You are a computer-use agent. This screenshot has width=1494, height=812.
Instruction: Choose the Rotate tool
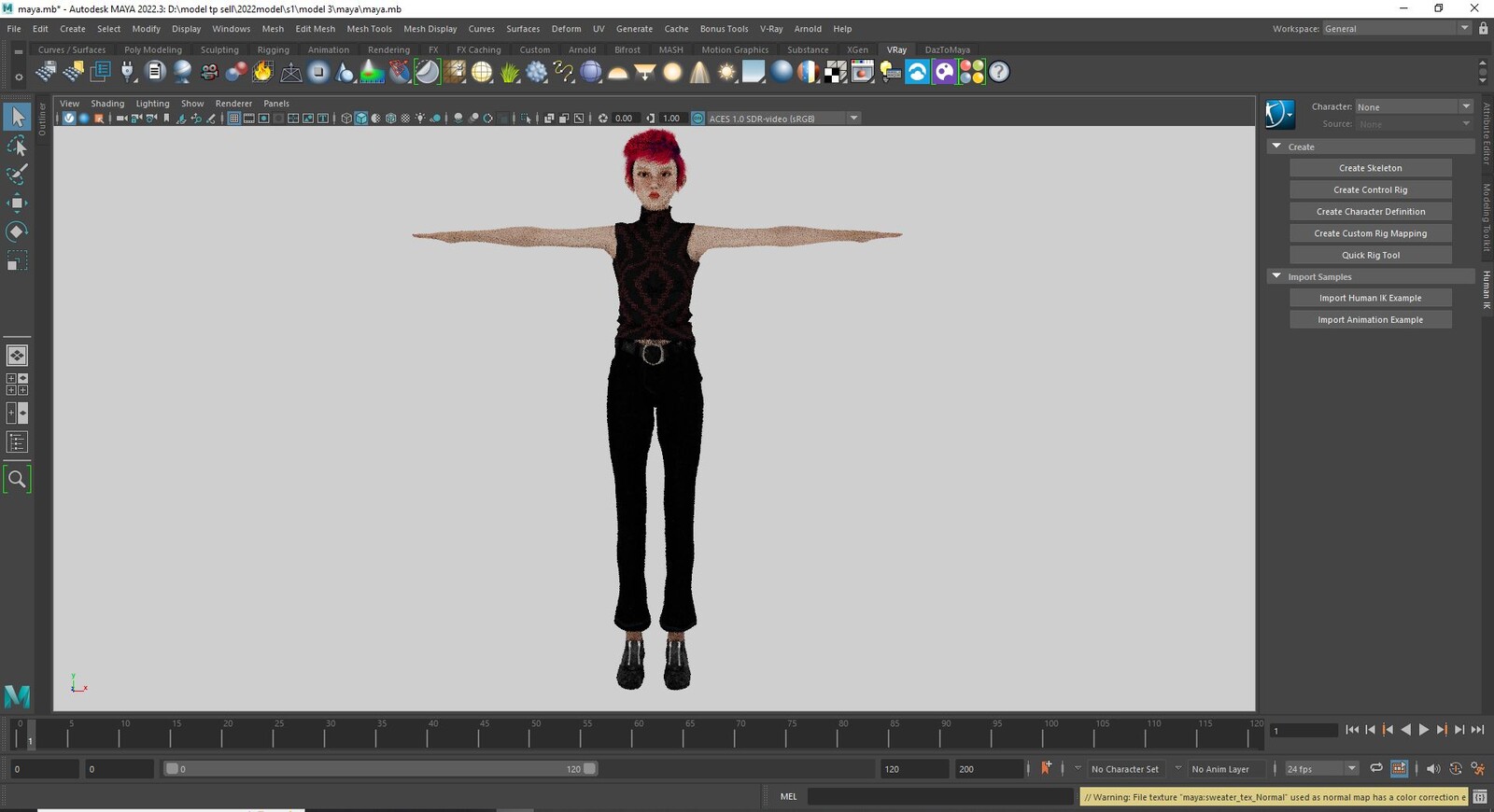(17, 231)
